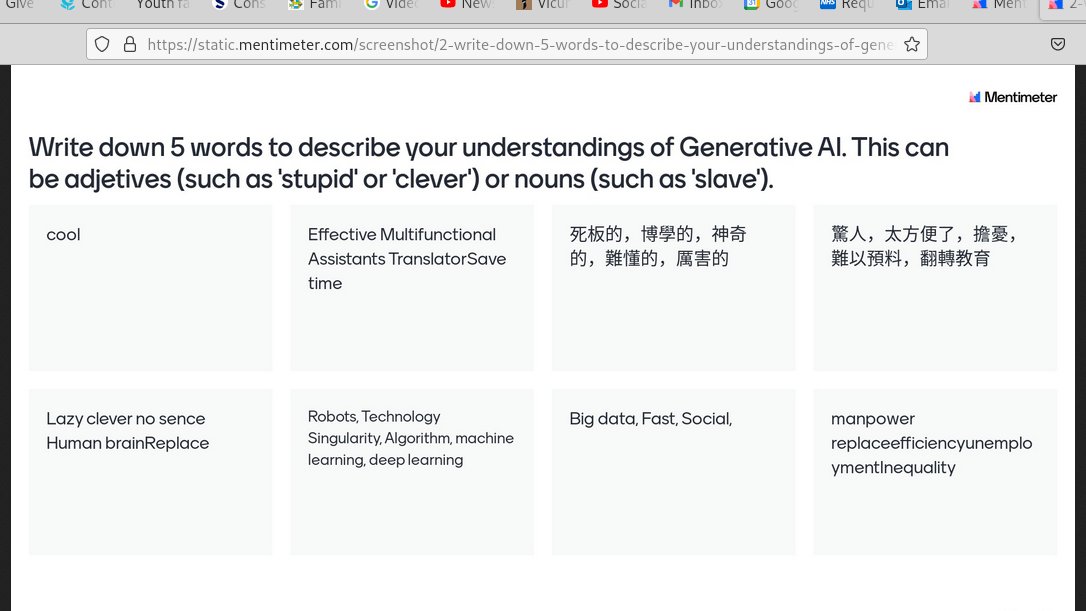Click the 'Effective Multifunctional Assistants' response
1086x611 pixels.
[x=412, y=287]
